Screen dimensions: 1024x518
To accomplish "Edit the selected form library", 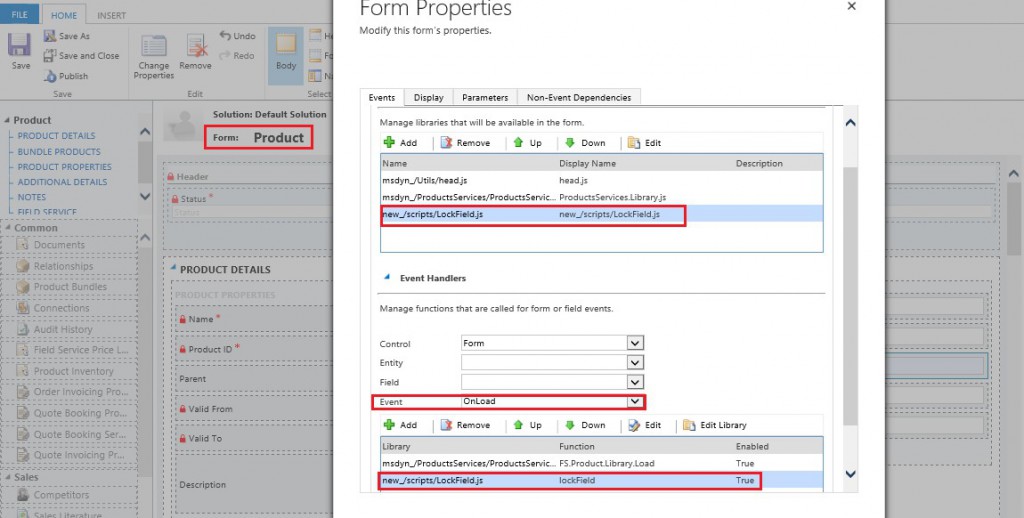I will (x=645, y=142).
